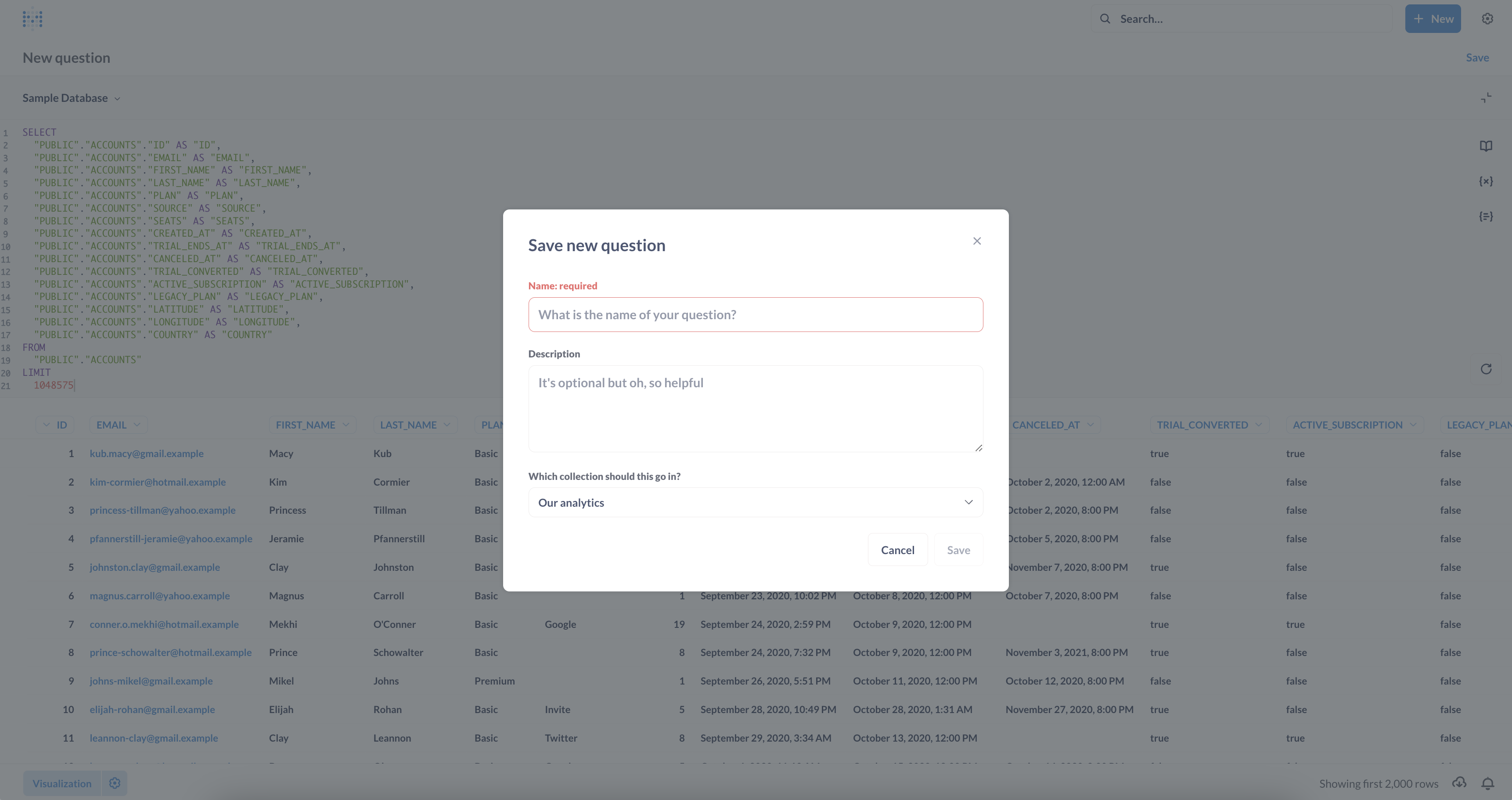Click the October 28, 2020, 1:31 AM cell

[x=913, y=710]
